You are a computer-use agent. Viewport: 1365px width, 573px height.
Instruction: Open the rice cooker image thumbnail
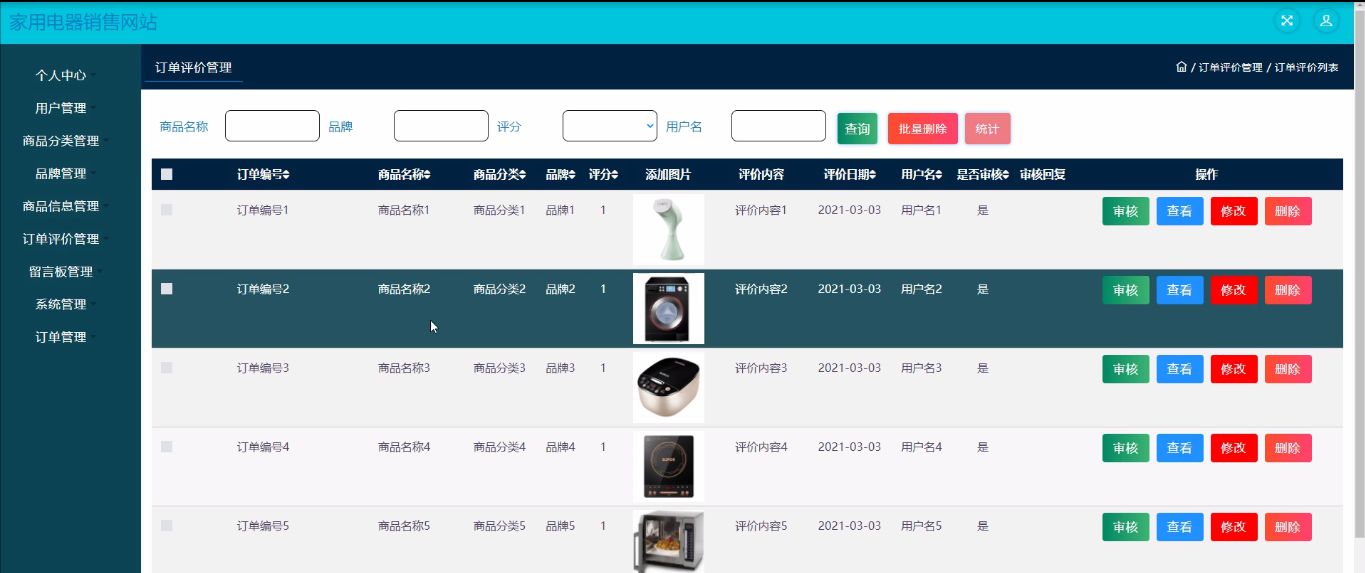(668, 387)
